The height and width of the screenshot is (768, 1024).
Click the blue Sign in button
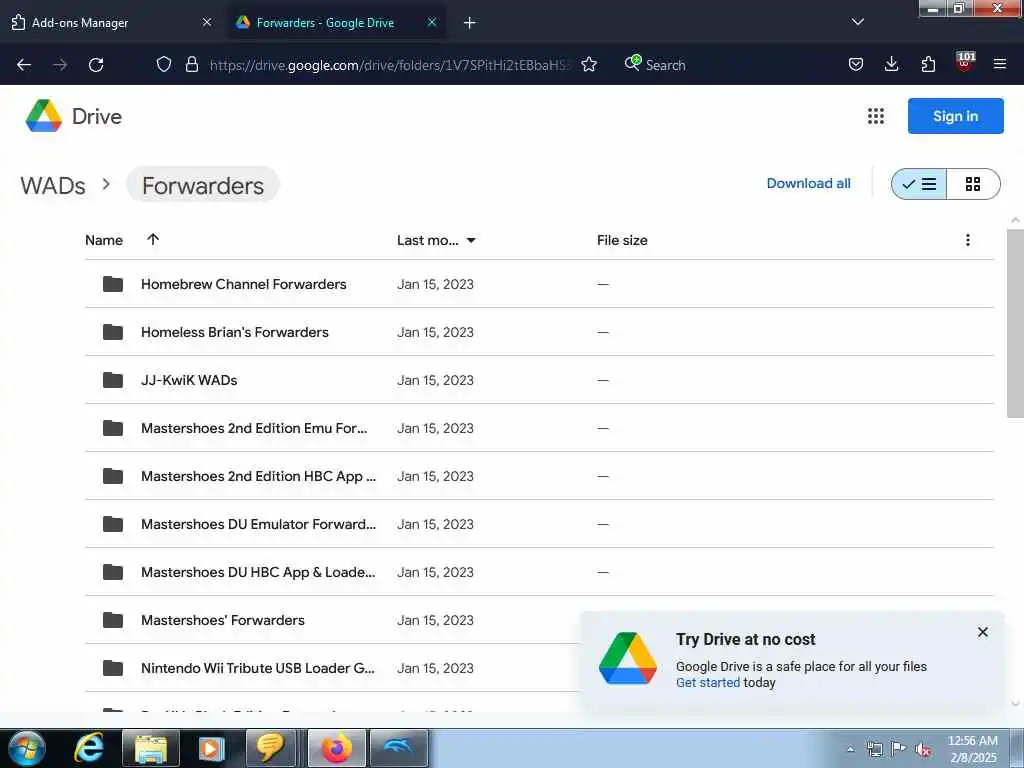[x=955, y=116]
